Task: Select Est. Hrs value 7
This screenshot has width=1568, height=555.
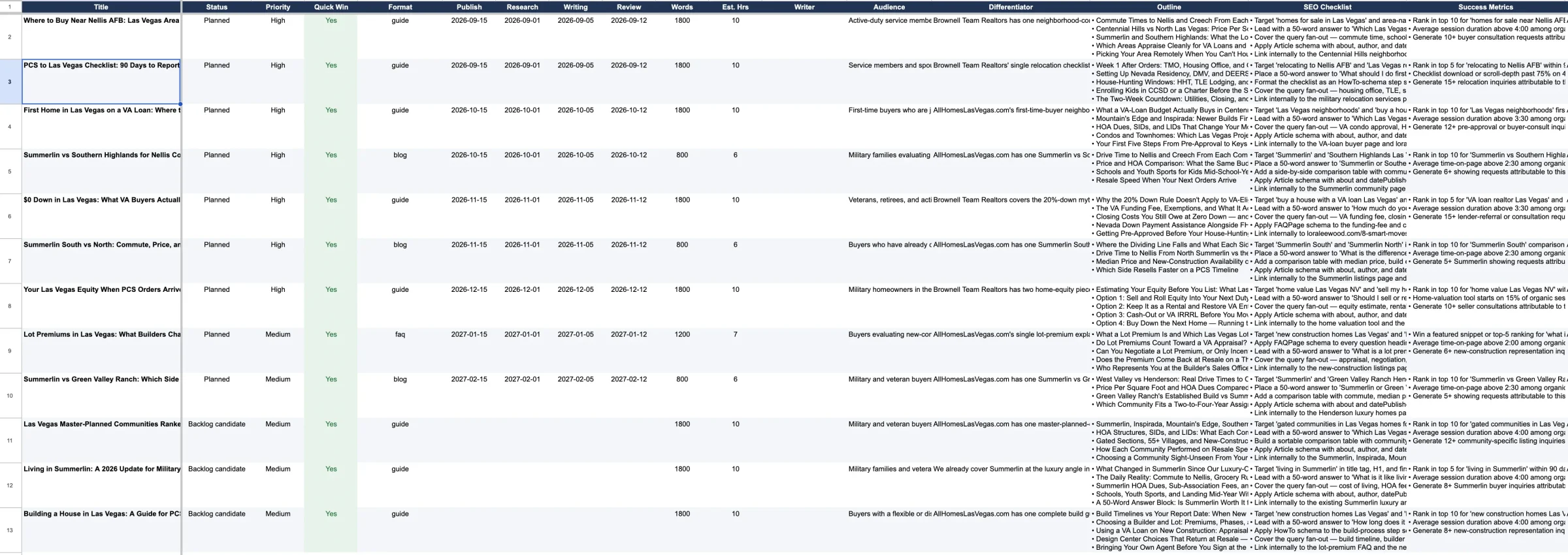Action: click(x=735, y=334)
